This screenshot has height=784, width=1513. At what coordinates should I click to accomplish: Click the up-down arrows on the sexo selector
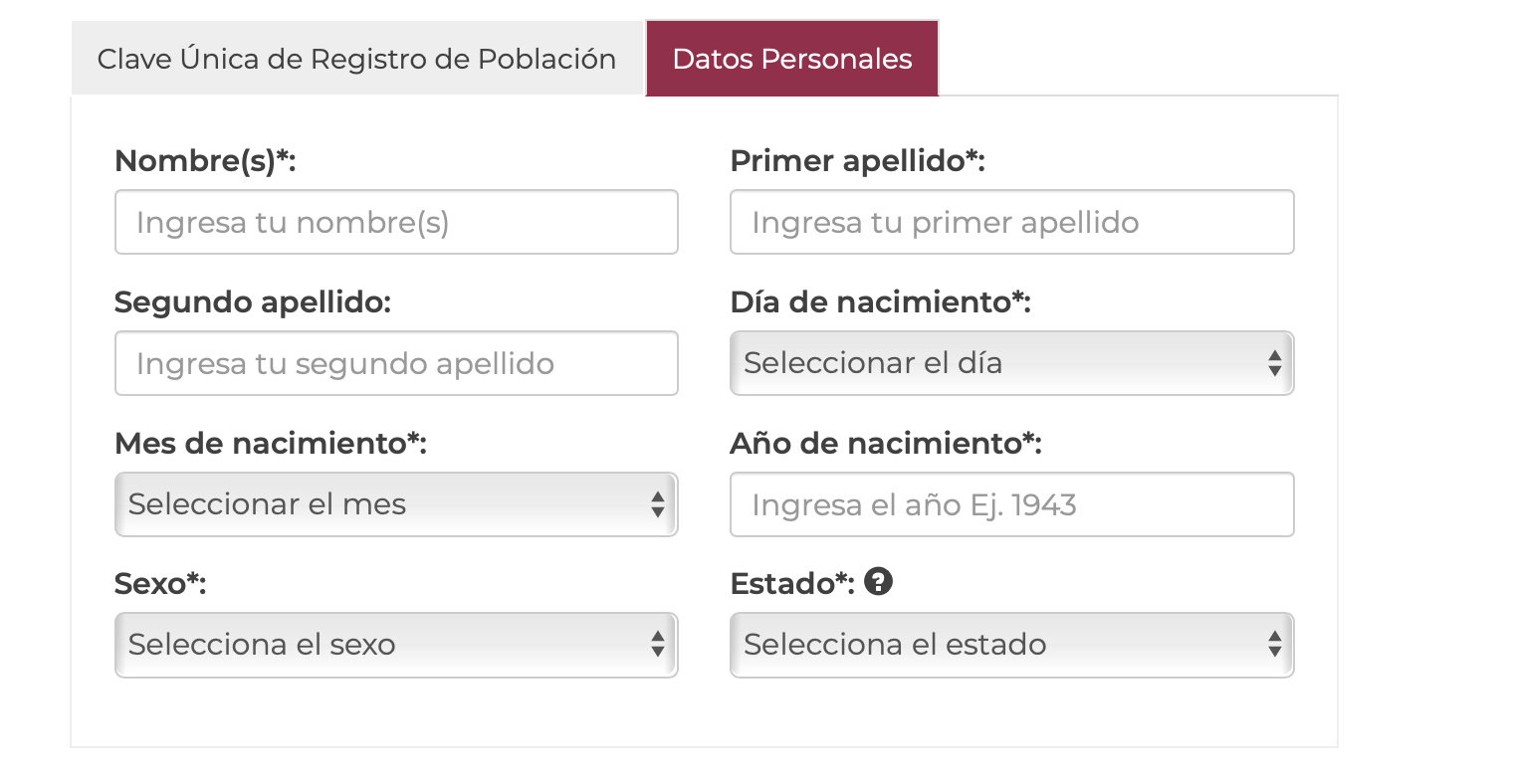658,645
